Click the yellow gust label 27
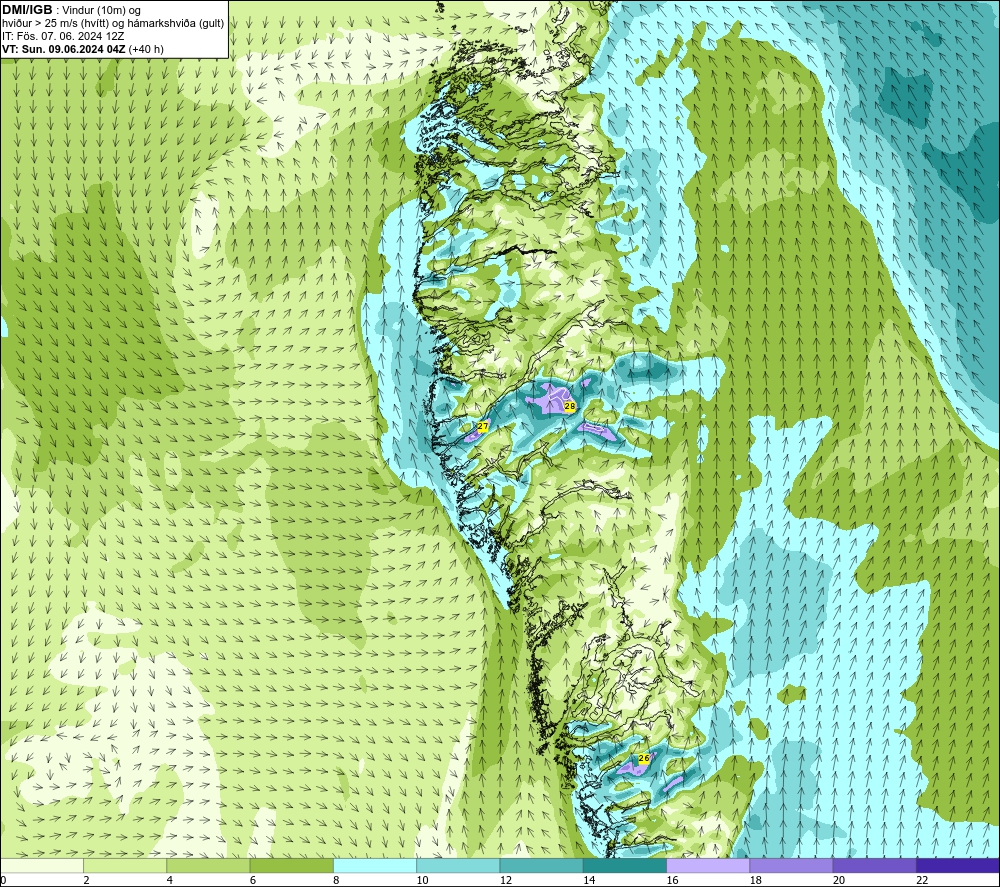 (x=483, y=426)
